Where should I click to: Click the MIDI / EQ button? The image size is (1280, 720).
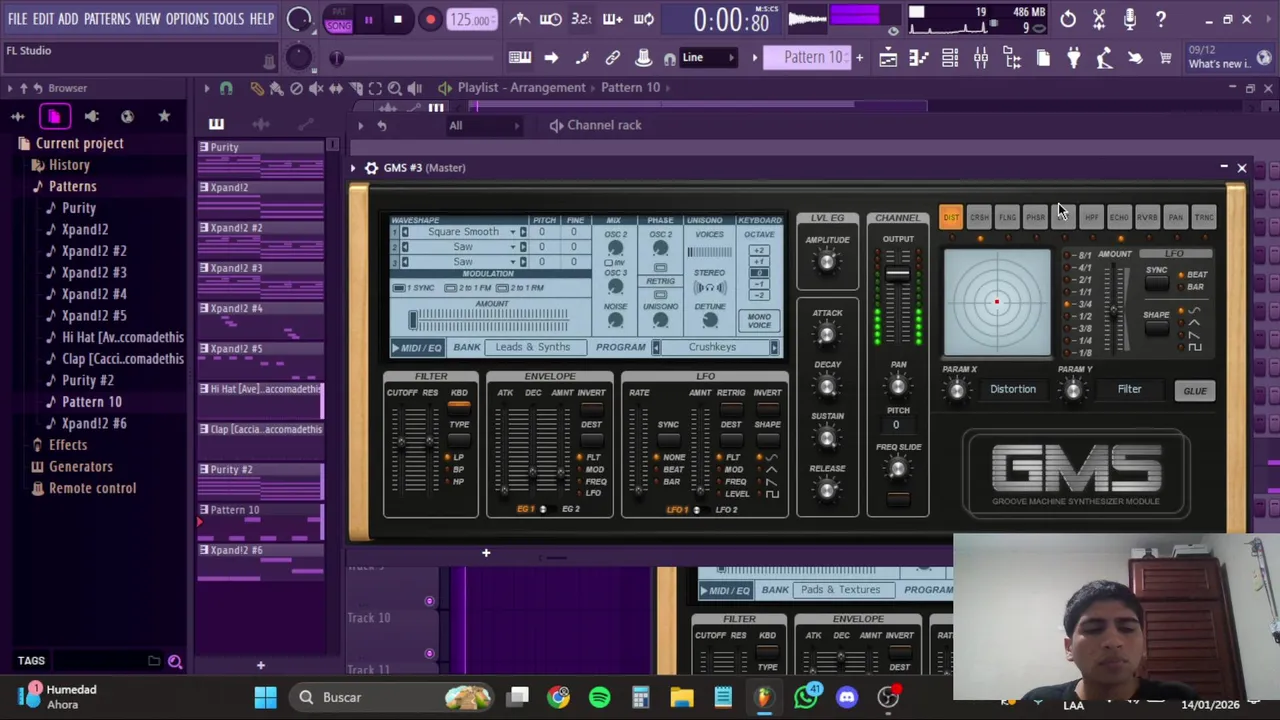pyautogui.click(x=417, y=347)
